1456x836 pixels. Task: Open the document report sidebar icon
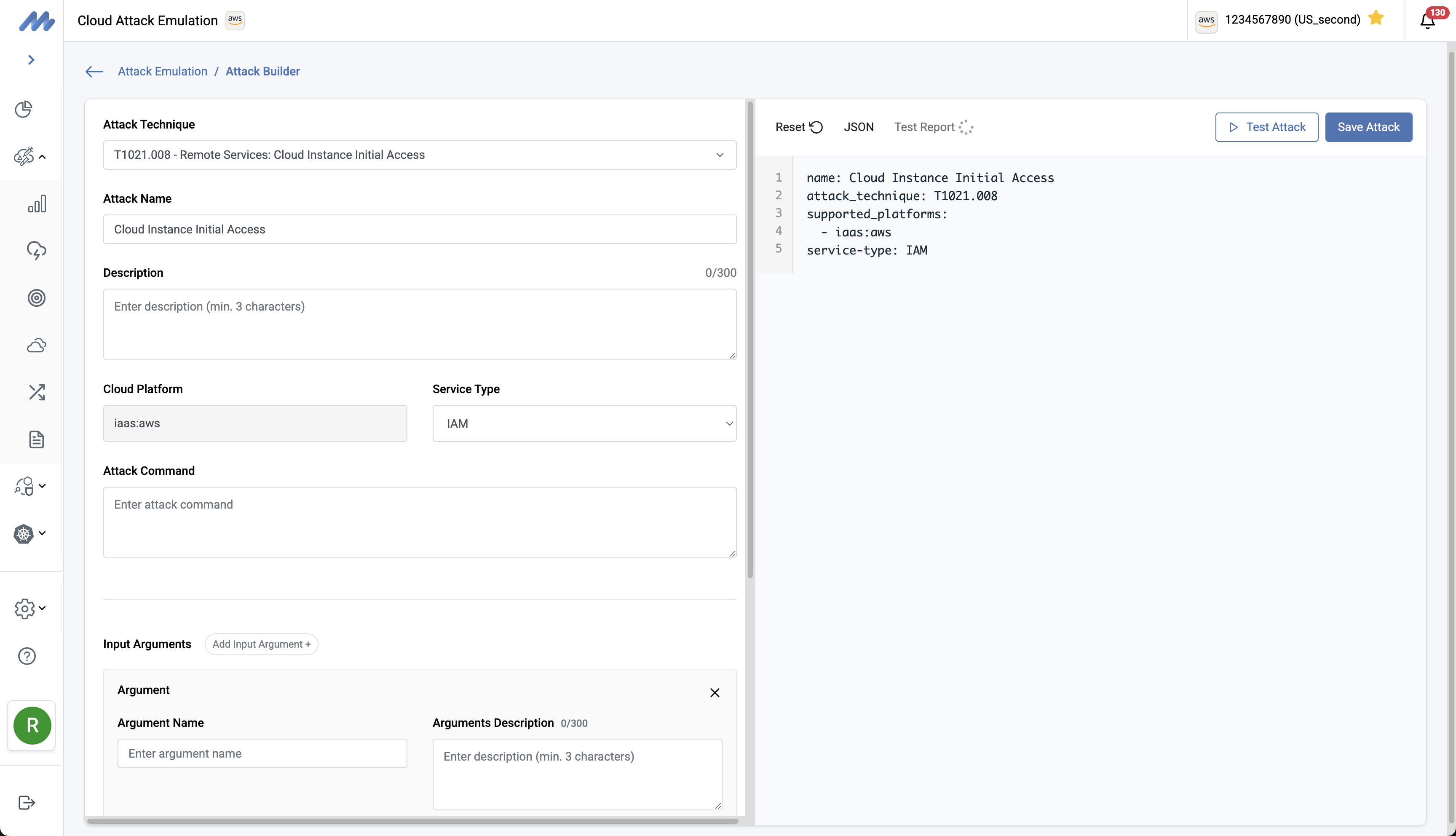pyautogui.click(x=37, y=439)
